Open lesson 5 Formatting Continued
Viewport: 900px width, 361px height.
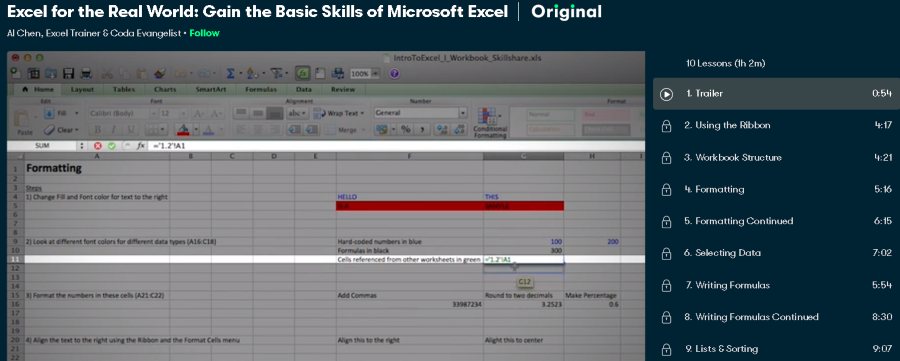click(x=776, y=222)
